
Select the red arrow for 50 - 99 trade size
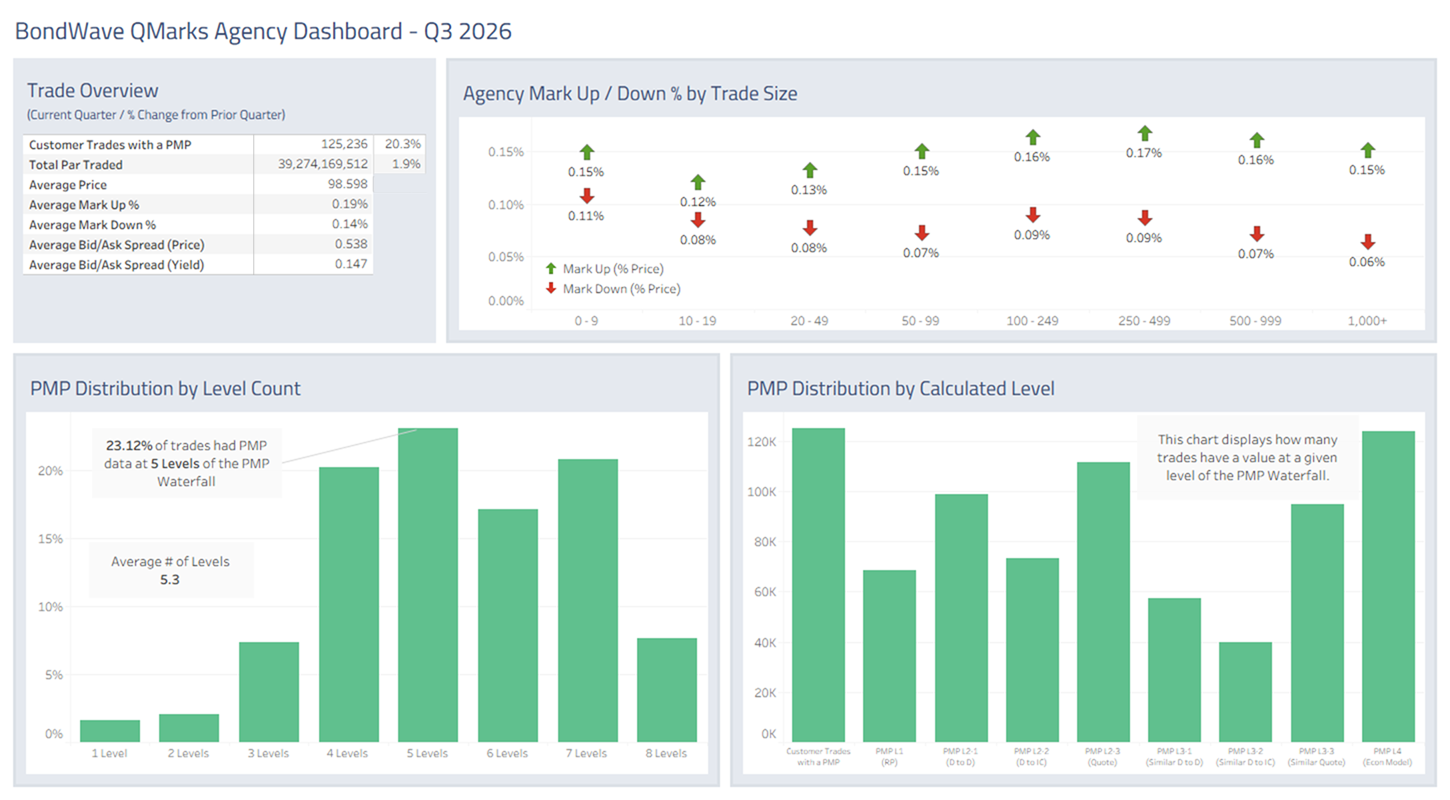pos(921,234)
